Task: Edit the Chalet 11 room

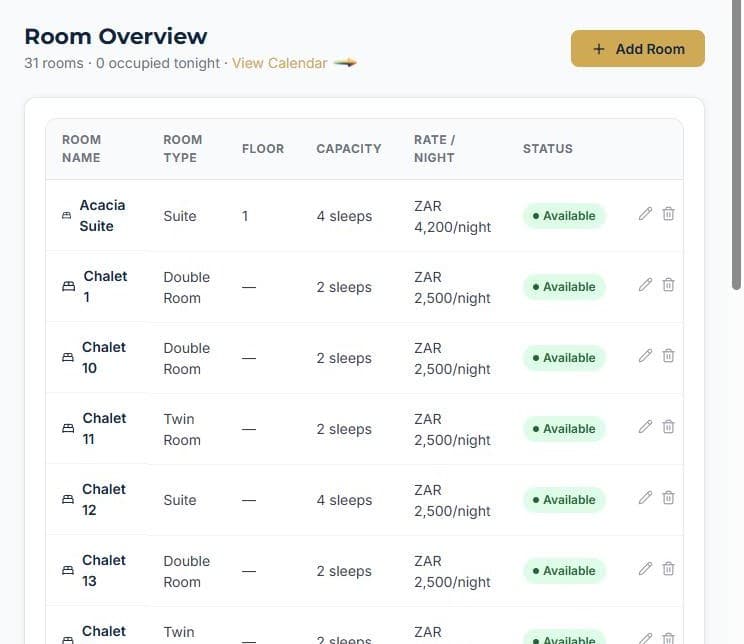Action: [x=645, y=427]
